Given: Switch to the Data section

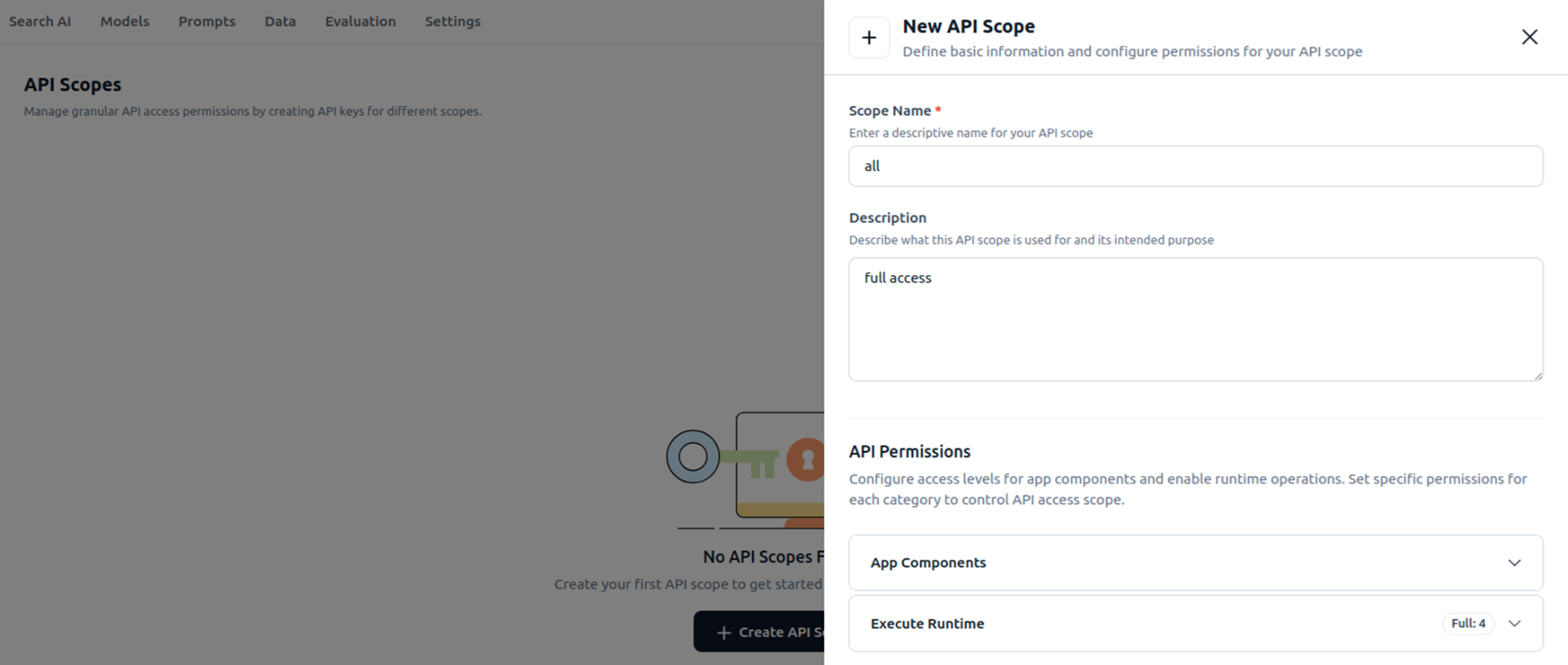Looking at the screenshot, I should tap(280, 21).
